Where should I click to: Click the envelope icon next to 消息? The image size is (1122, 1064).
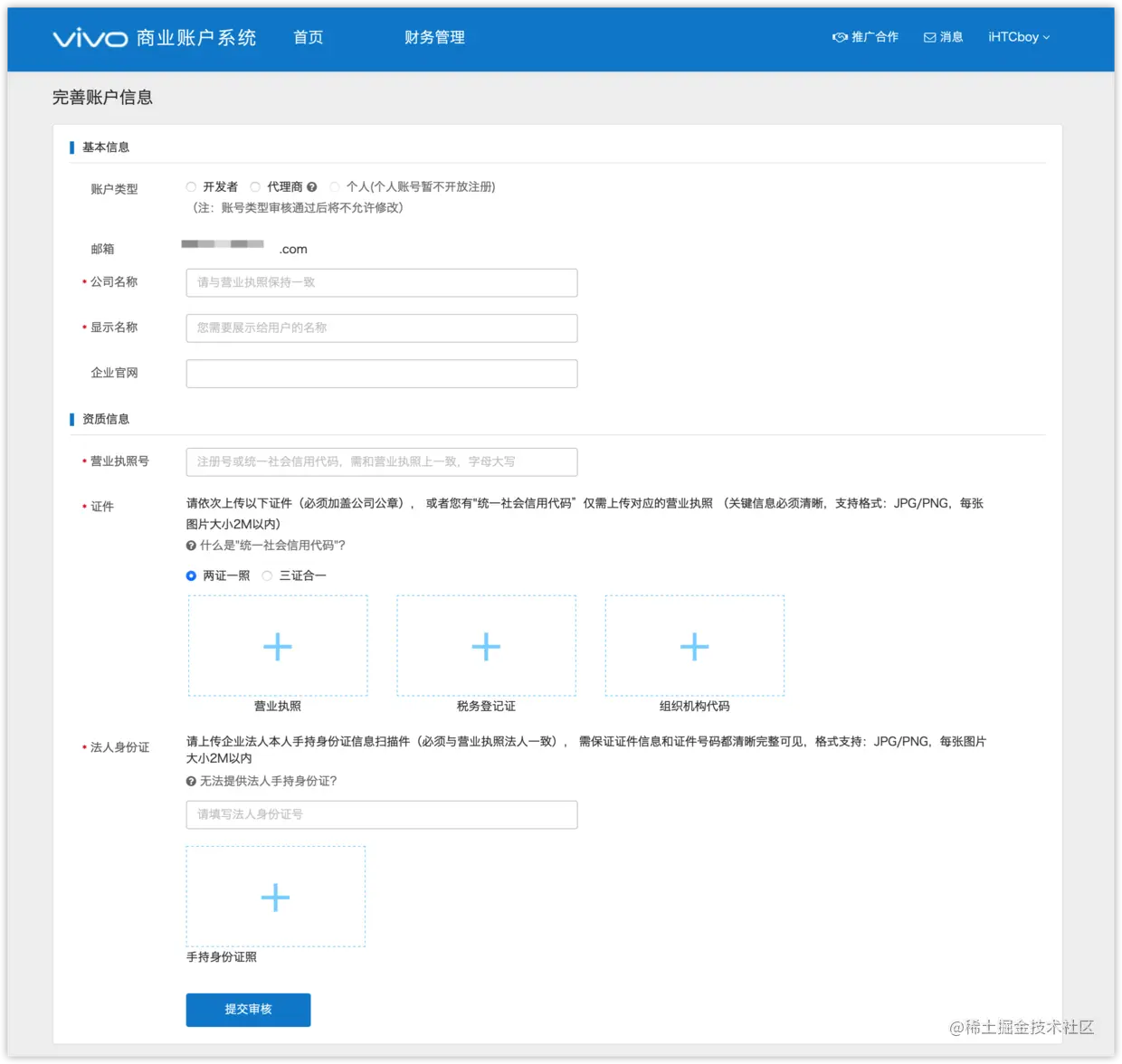click(x=929, y=37)
